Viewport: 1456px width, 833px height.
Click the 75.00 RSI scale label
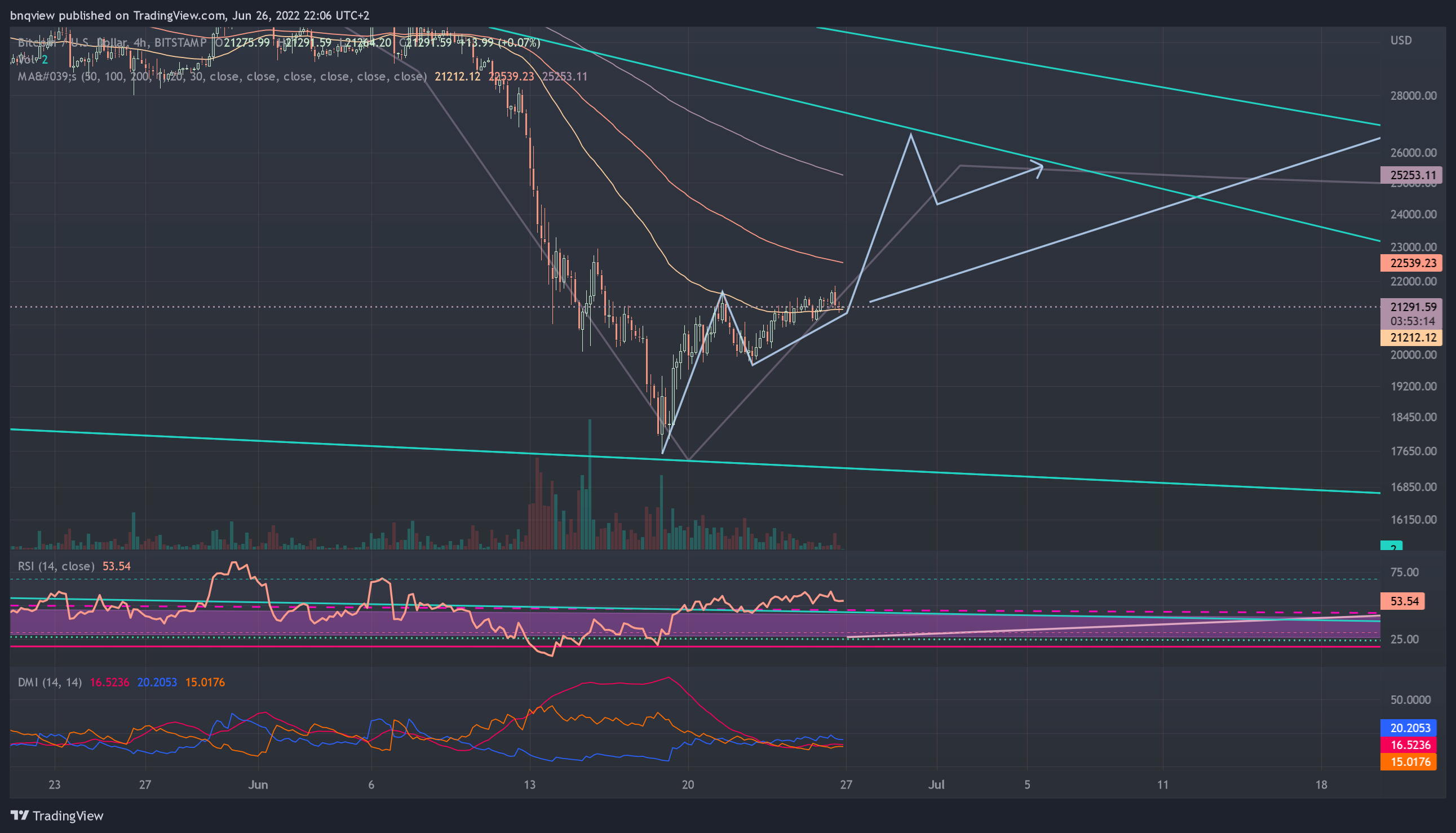pos(1405,572)
